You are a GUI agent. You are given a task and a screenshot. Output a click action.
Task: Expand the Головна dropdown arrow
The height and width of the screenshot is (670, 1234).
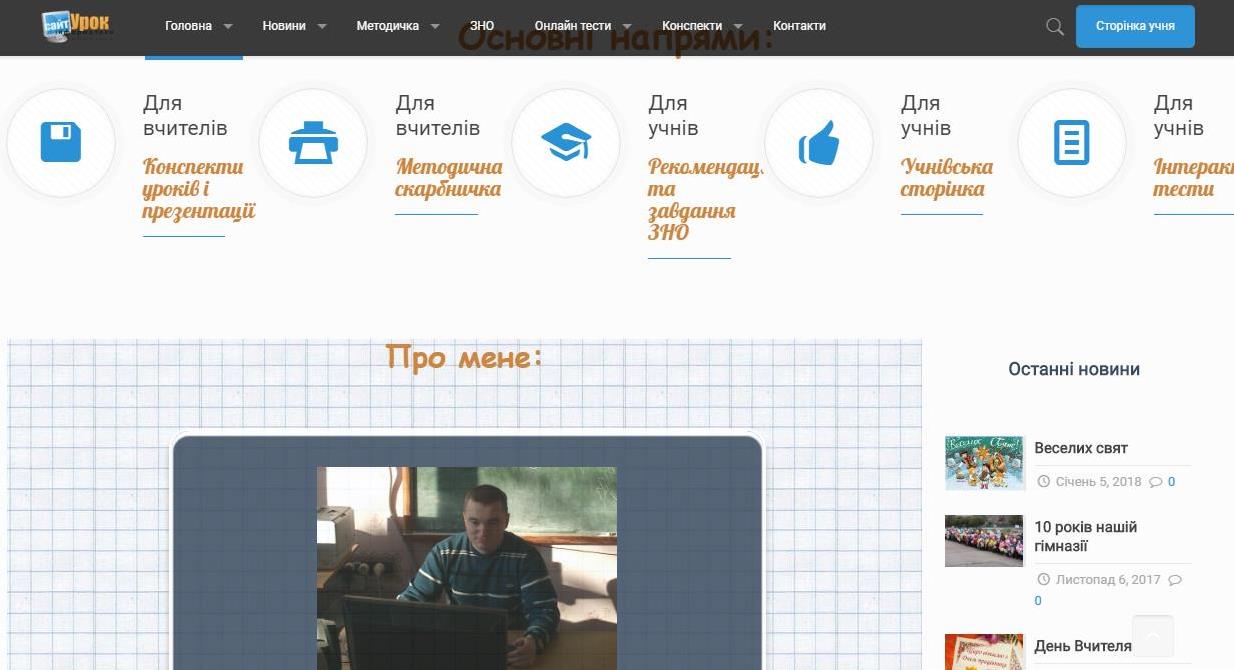click(x=228, y=27)
